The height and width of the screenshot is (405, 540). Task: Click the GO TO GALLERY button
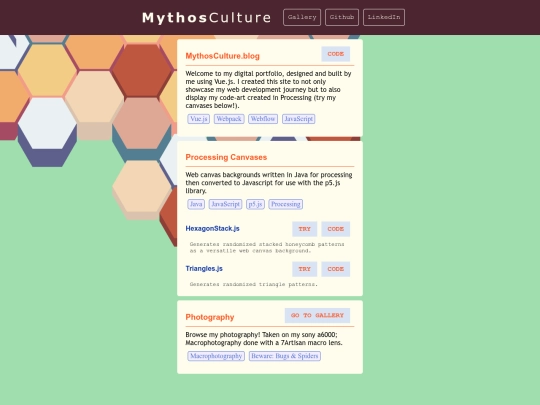[x=318, y=315]
